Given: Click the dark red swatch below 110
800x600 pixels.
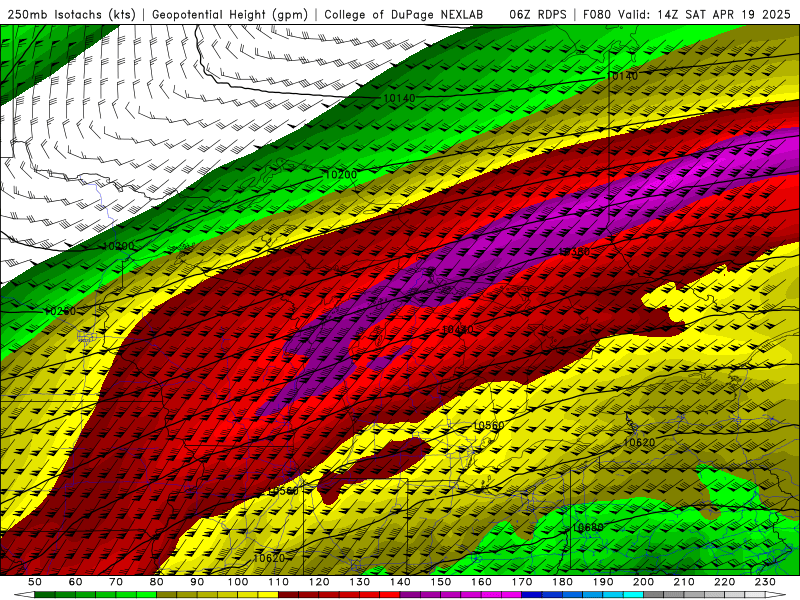Looking at the screenshot, I should tap(288, 595).
